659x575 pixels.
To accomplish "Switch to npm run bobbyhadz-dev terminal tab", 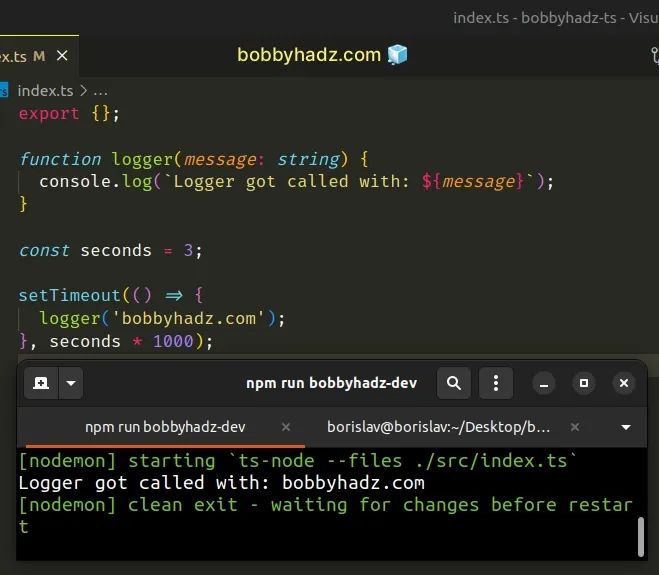I will click(x=165, y=427).
